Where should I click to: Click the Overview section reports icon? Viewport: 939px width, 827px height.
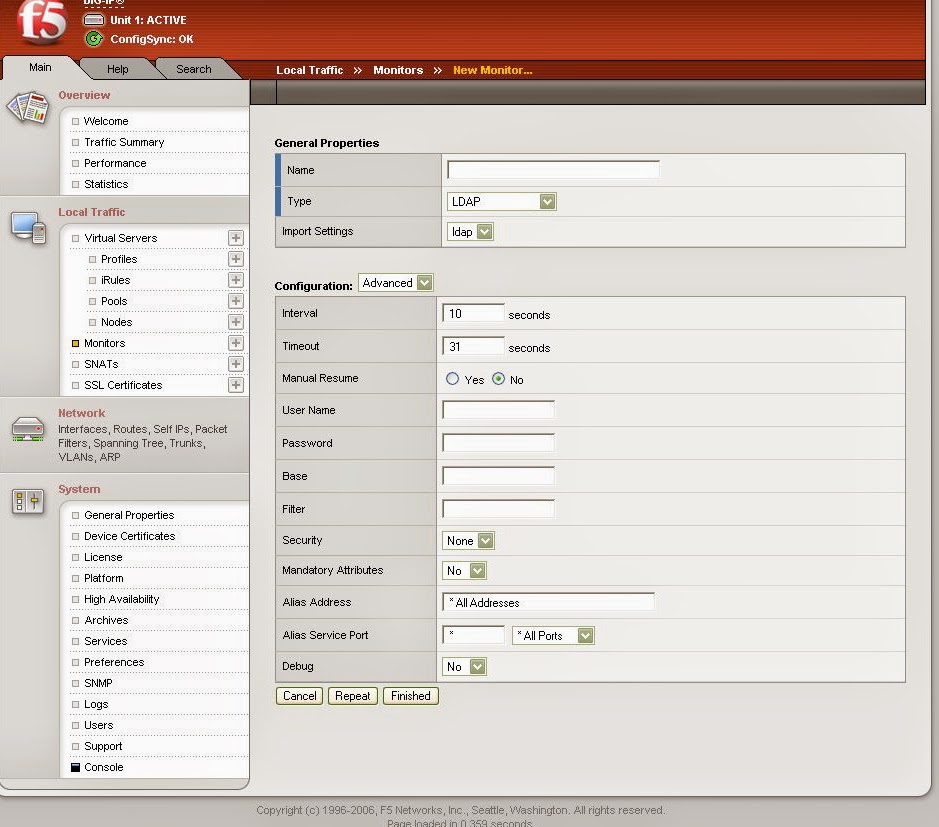(28, 107)
